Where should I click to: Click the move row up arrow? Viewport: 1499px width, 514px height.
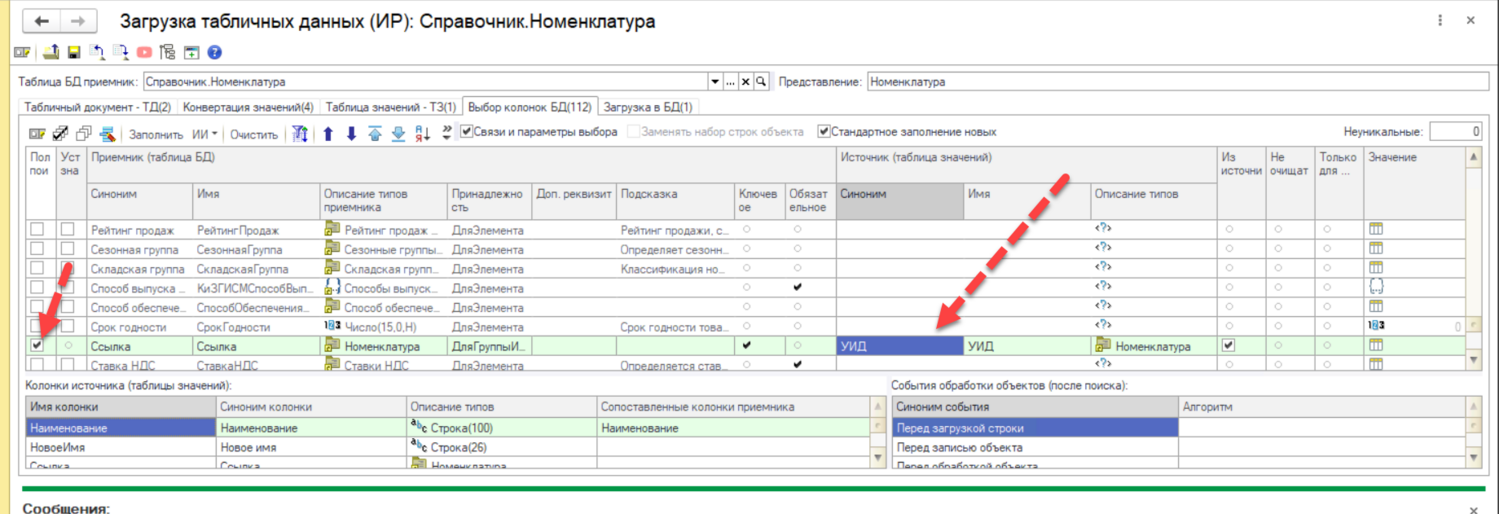coord(328,134)
